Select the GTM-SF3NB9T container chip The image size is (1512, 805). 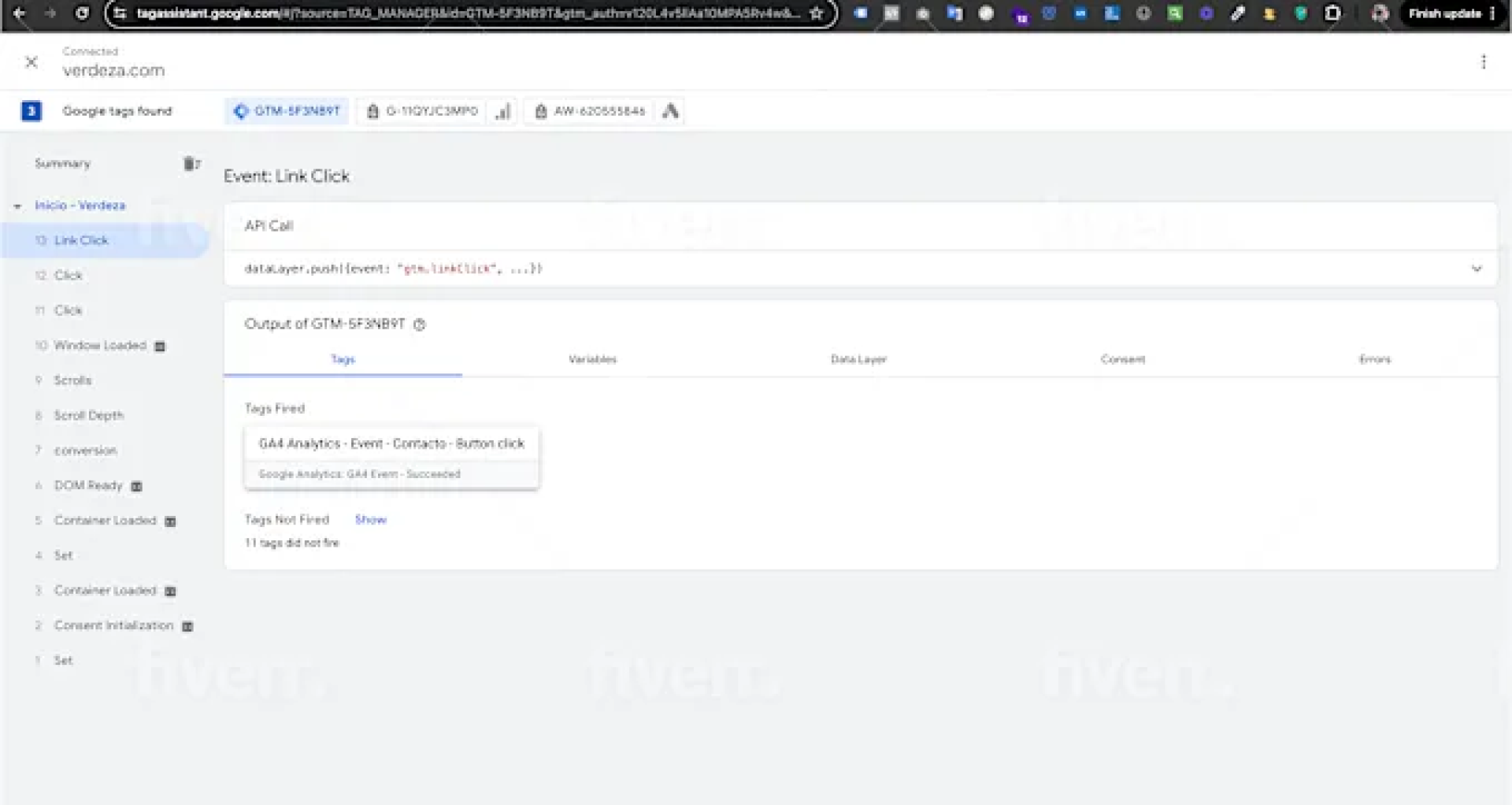287,111
